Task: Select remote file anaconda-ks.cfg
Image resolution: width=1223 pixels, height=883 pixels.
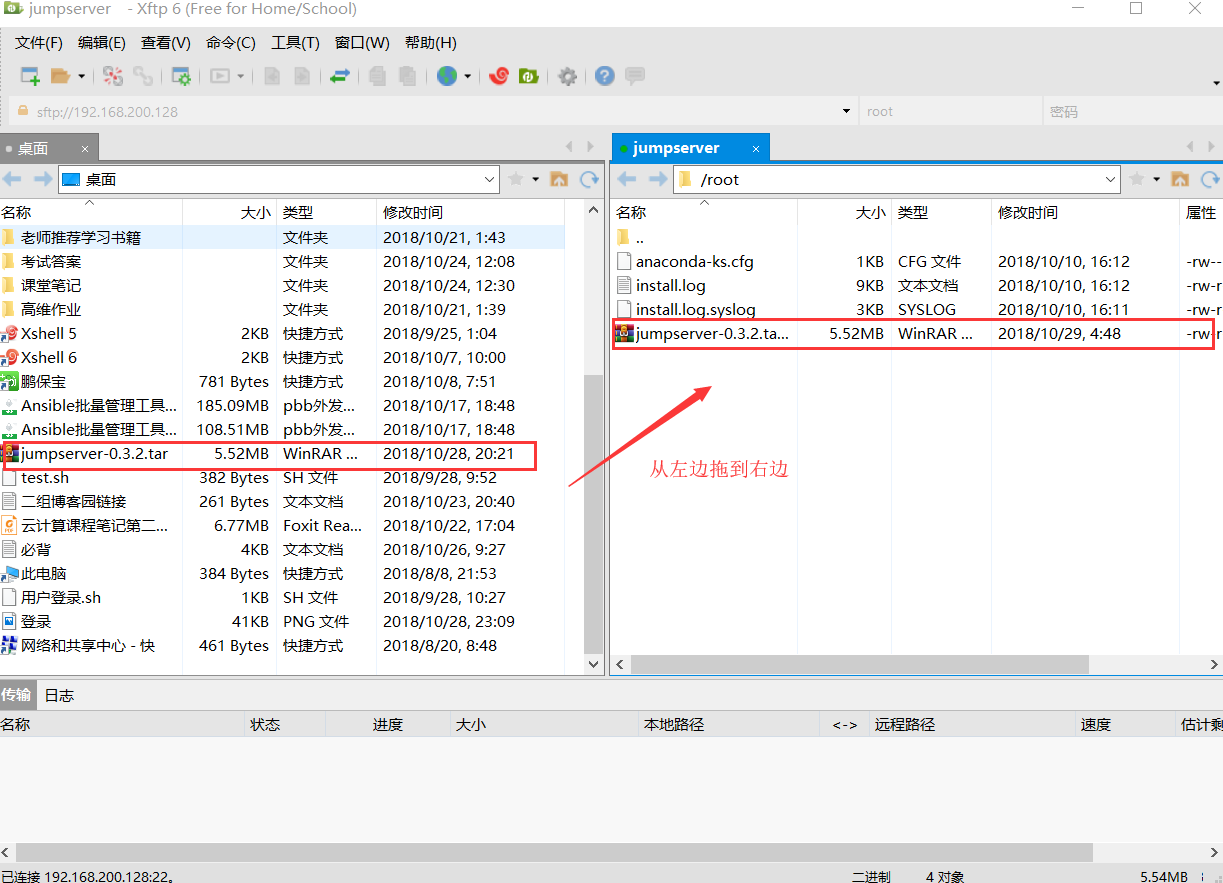Action: click(x=917, y=261)
